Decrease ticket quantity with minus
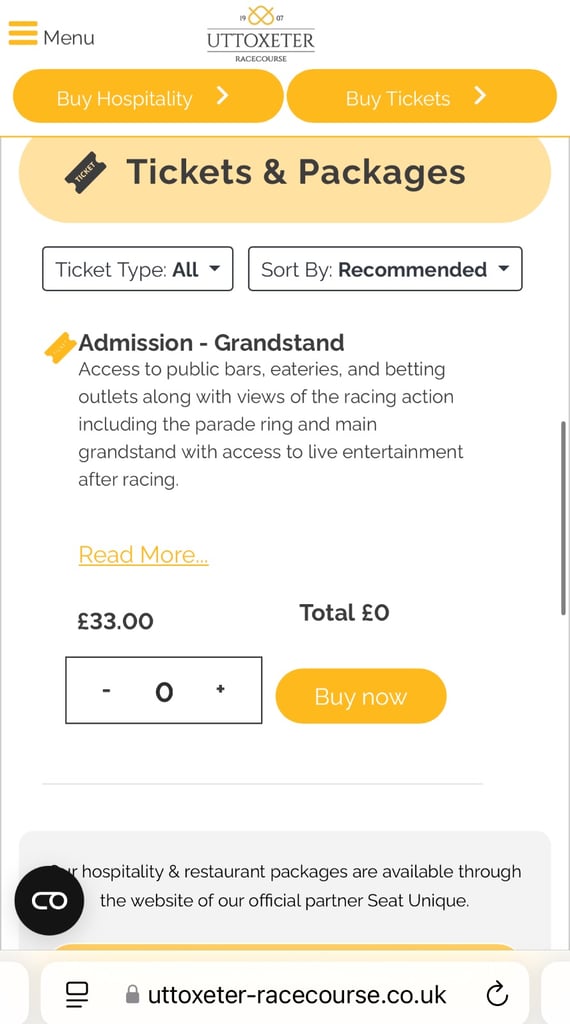This screenshot has height=1024, width=570. (x=106, y=690)
